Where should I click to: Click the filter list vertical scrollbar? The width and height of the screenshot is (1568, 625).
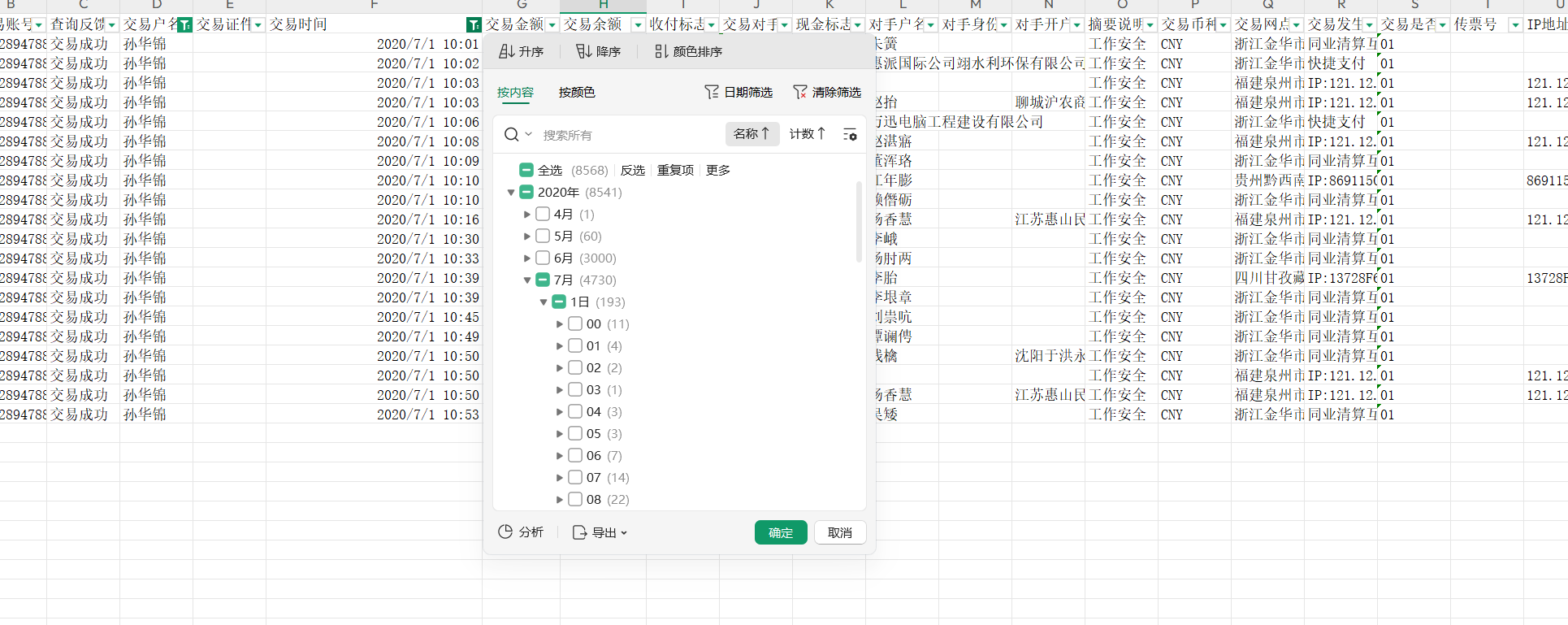[859, 222]
